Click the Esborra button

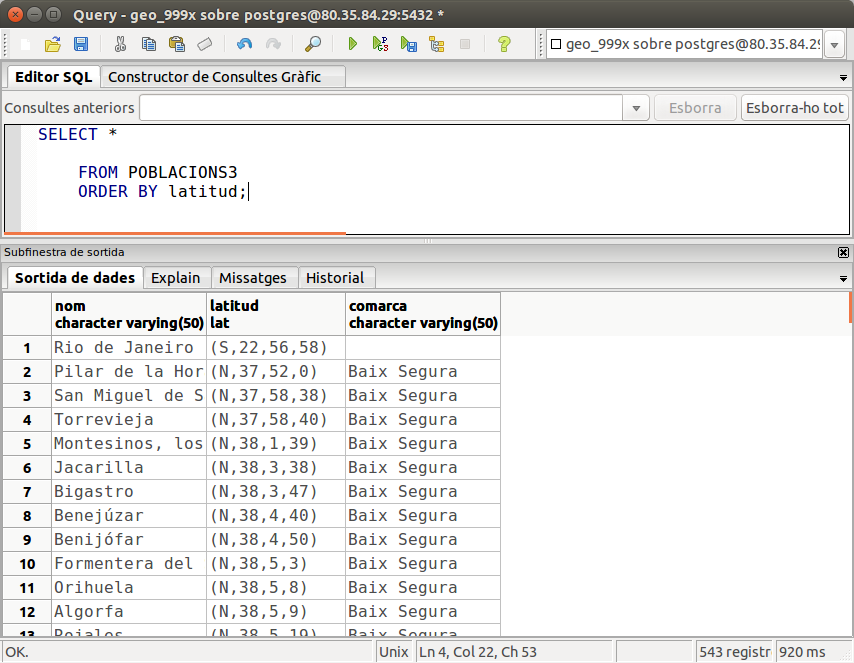pos(695,108)
